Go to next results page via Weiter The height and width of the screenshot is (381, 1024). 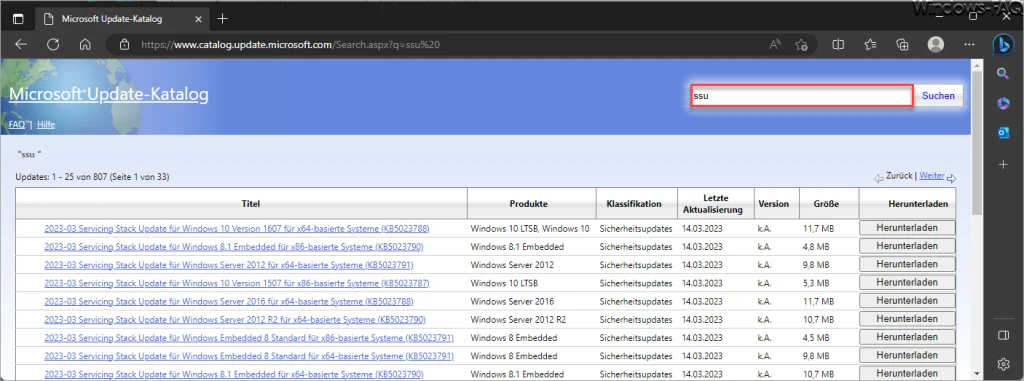point(932,176)
